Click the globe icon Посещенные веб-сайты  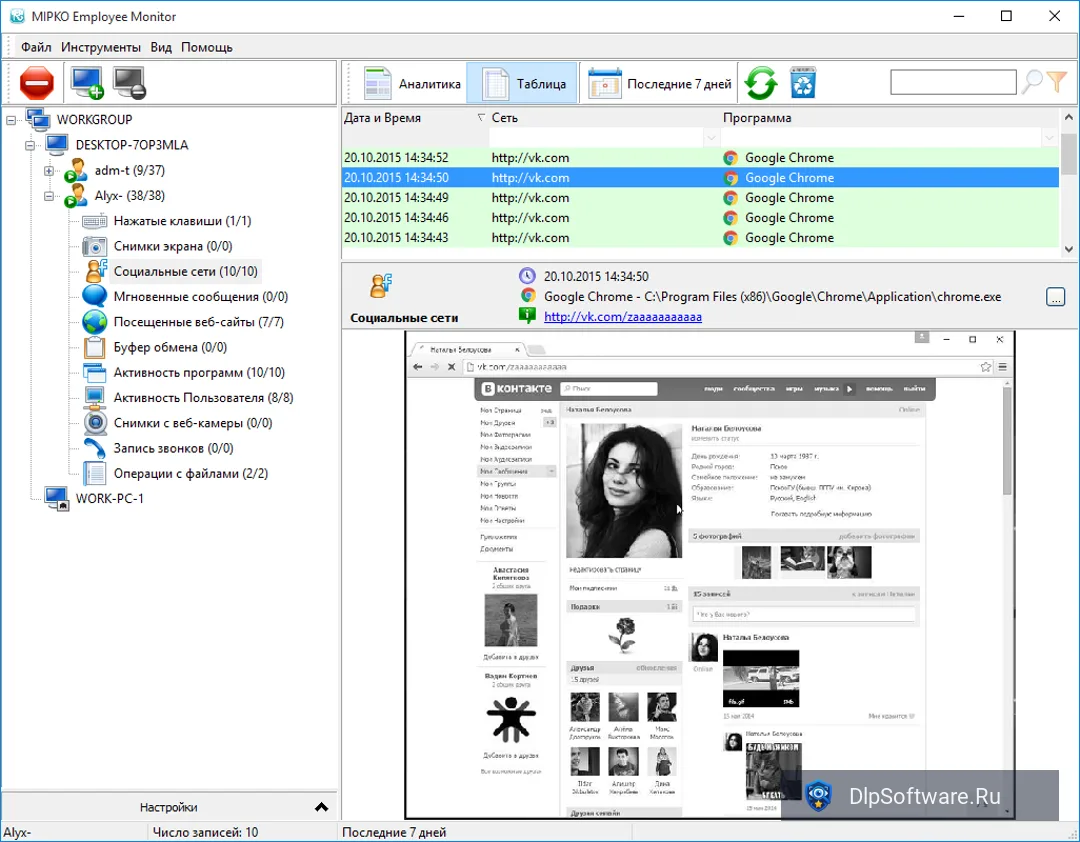pyautogui.click(x=94, y=322)
